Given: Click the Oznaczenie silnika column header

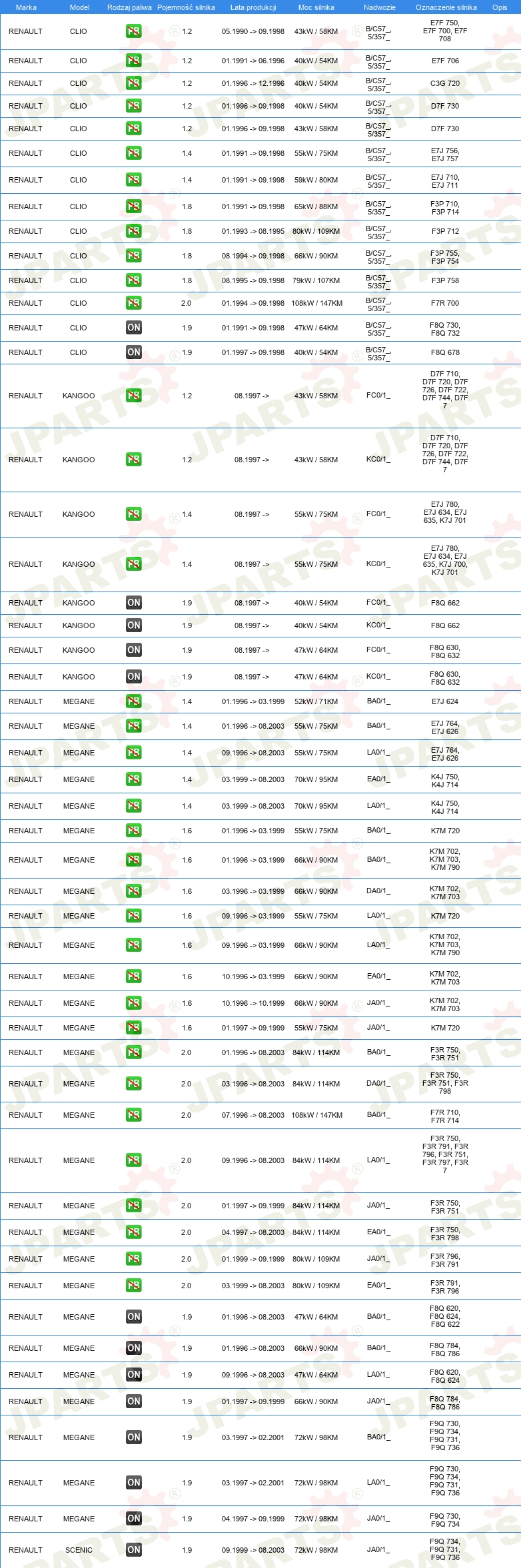Looking at the screenshot, I should [446, 7].
